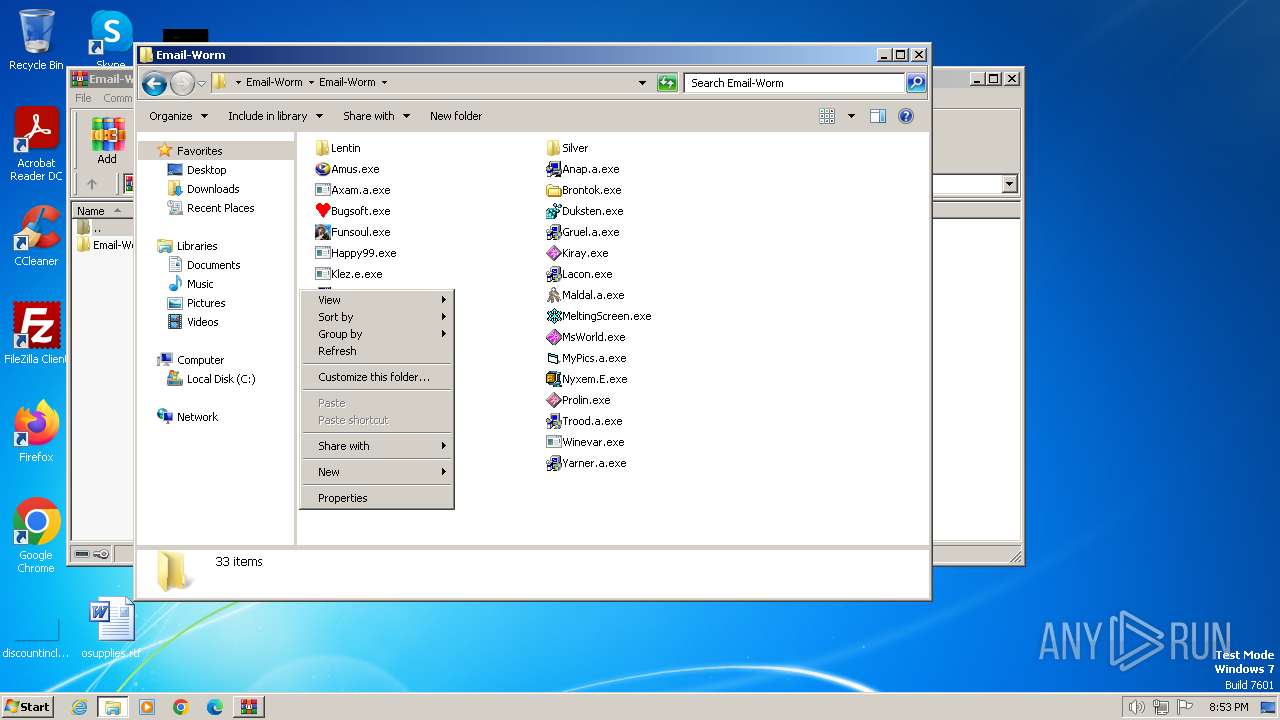Open WinRAR address dropdown arrow
This screenshot has height=720, width=1280.
[1009, 184]
